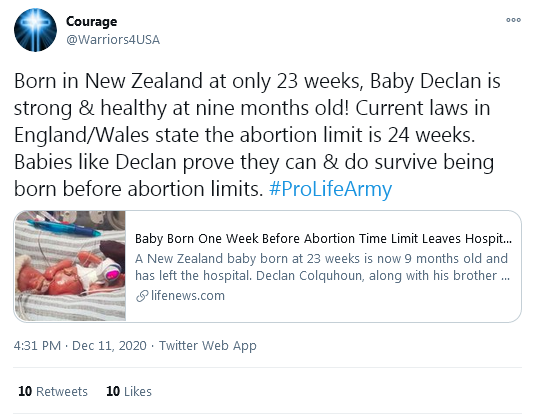Viewport: 535px width, 414px height.
Task: View the 10 Retweets list
Action: point(53,391)
